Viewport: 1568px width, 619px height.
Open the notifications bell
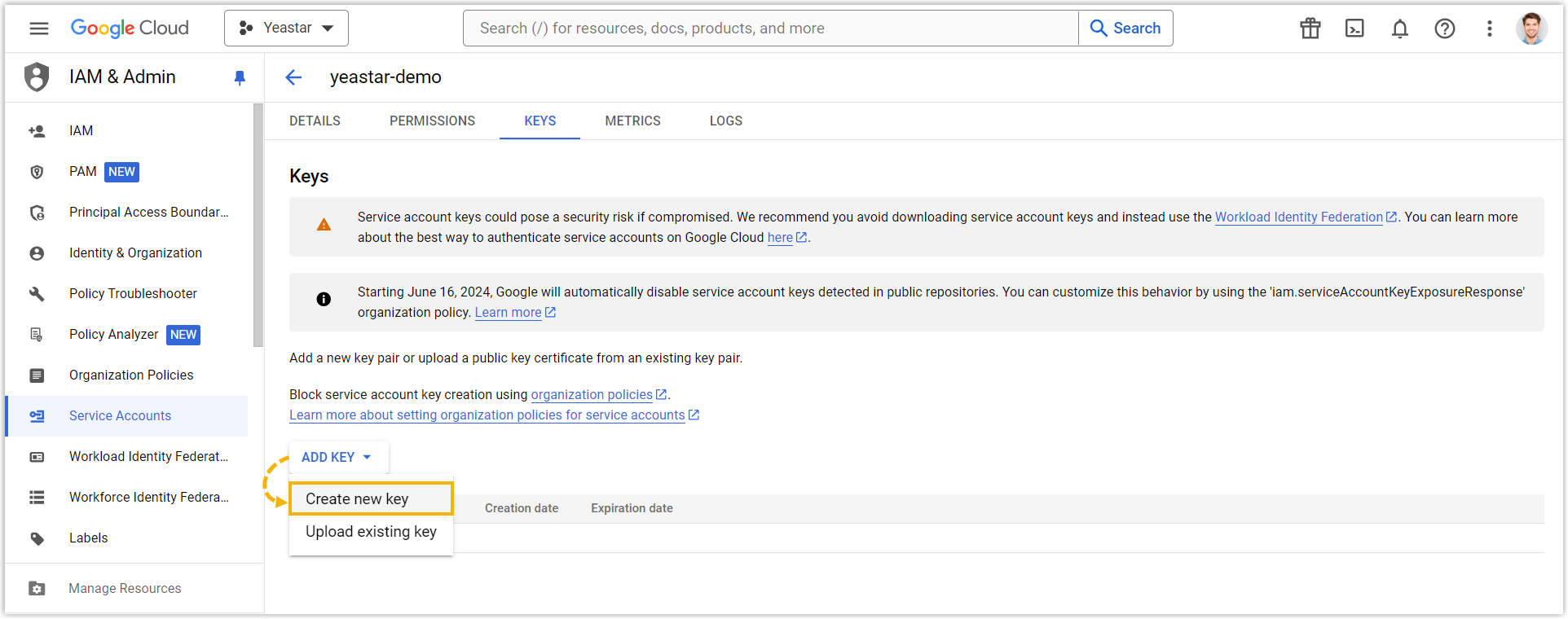pyautogui.click(x=1399, y=29)
